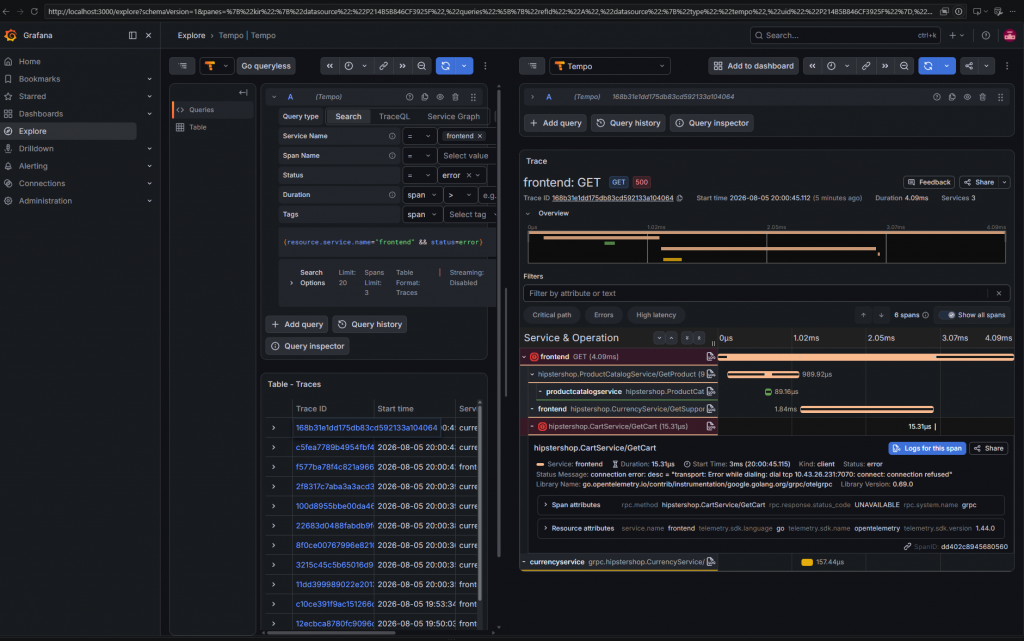Screen dimensions: 1024x641
Task: Expand right pane query A row
Action: pyautogui.click(x=532, y=97)
